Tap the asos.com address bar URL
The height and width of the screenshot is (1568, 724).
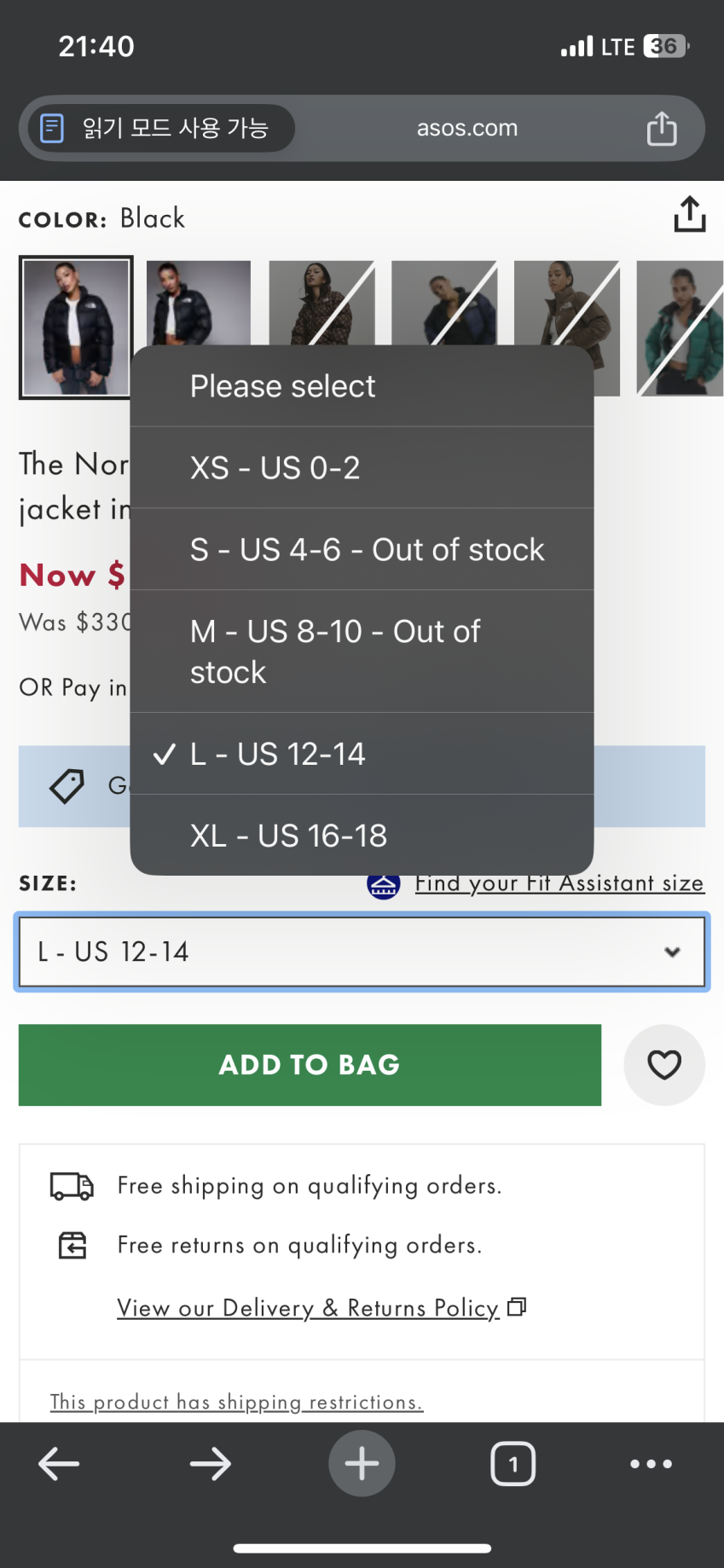466,129
